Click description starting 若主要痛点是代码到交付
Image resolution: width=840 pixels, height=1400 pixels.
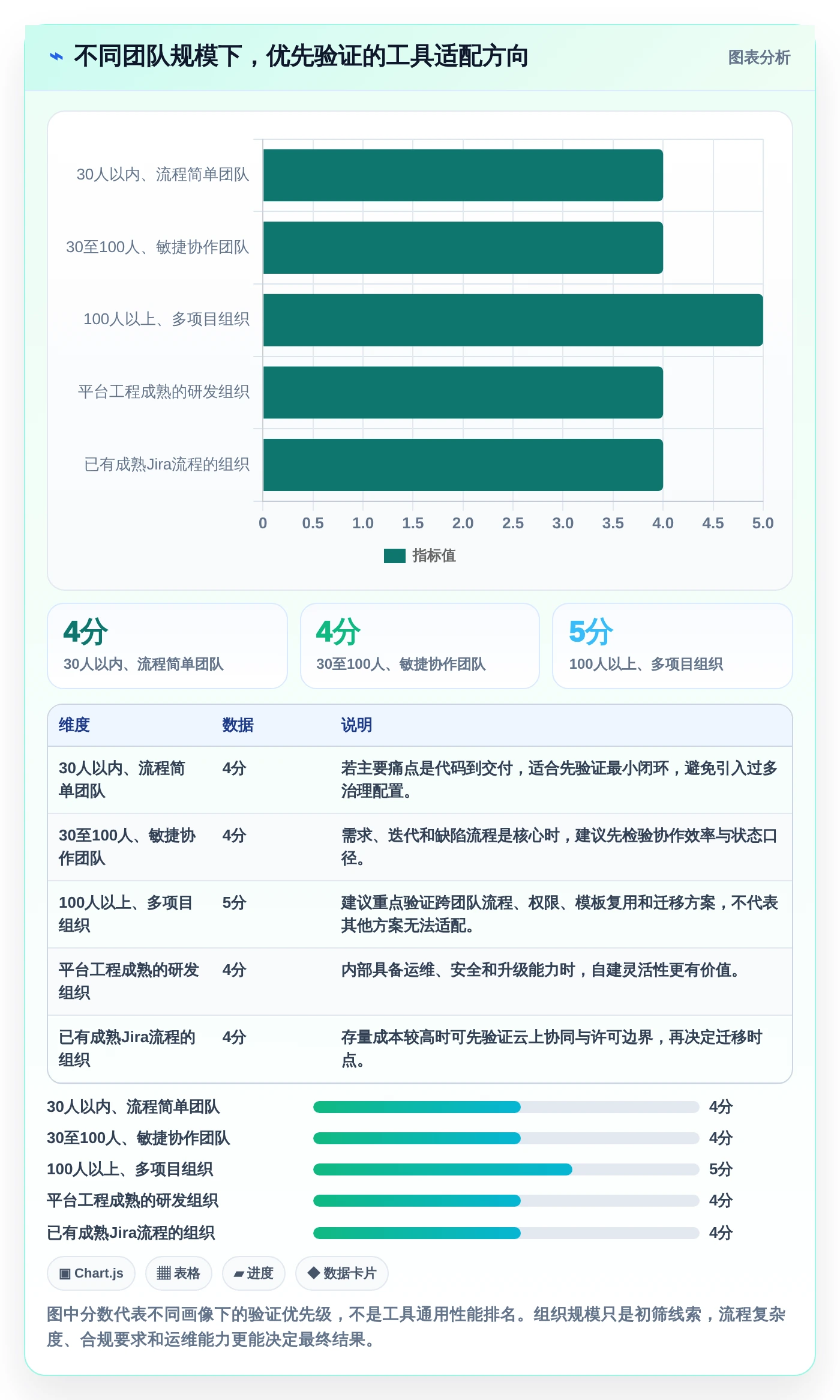560,780
